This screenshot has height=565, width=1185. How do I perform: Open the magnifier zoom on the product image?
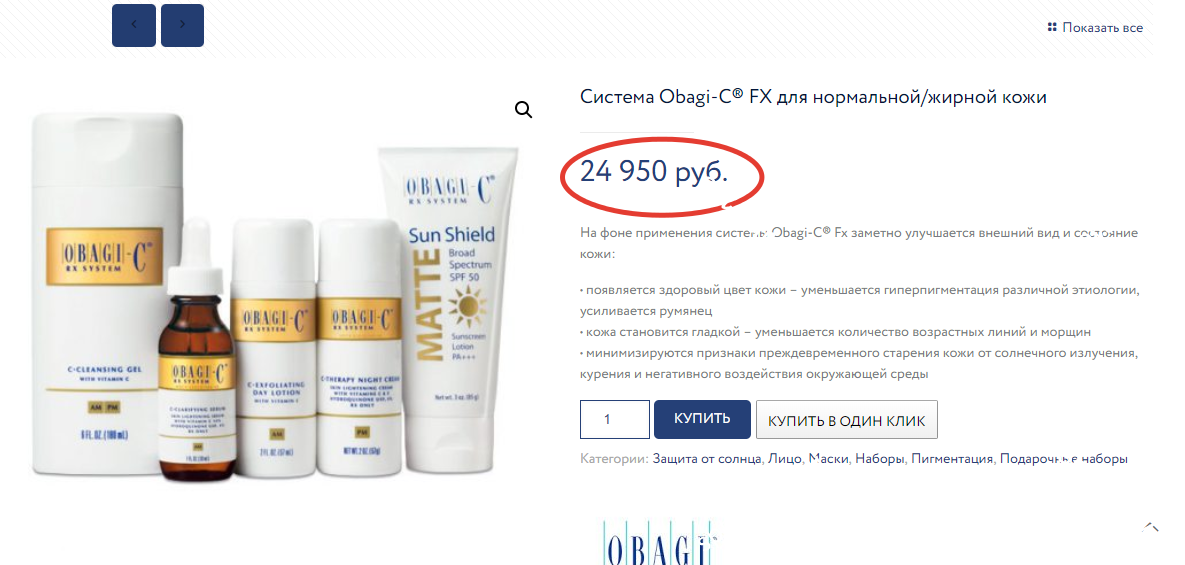point(523,110)
